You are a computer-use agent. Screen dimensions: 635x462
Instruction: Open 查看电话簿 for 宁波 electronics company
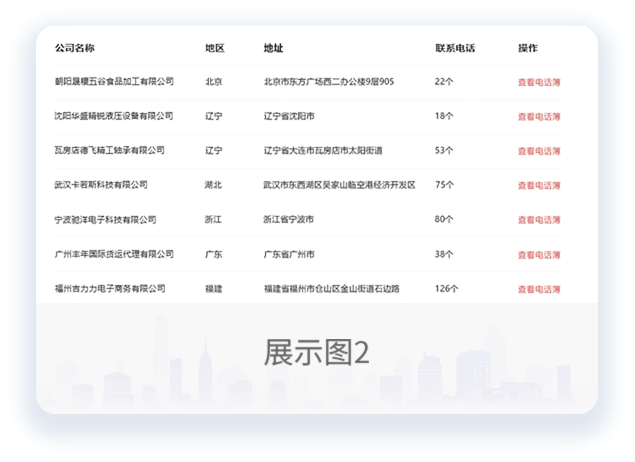(x=538, y=220)
